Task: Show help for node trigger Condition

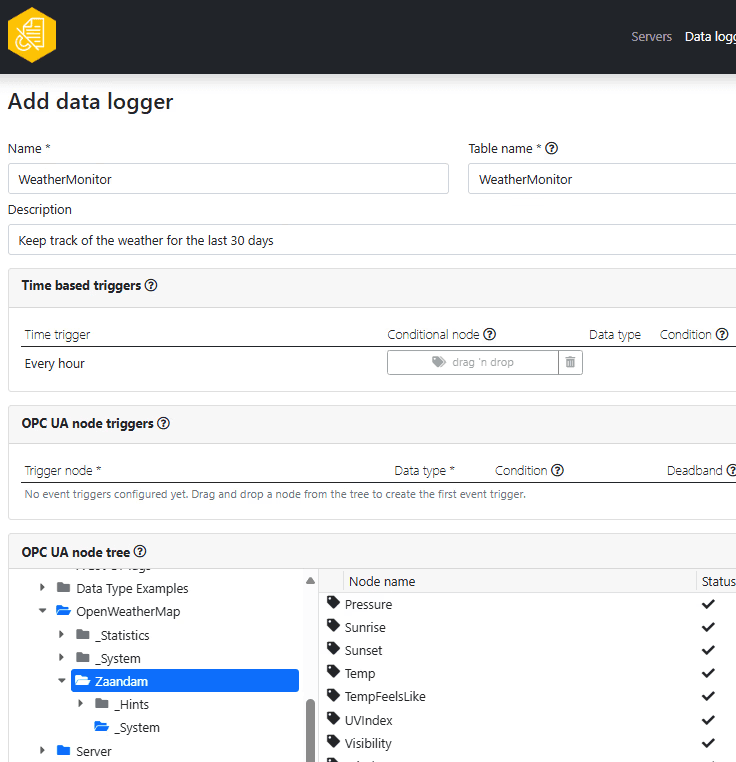Action: coord(558,470)
